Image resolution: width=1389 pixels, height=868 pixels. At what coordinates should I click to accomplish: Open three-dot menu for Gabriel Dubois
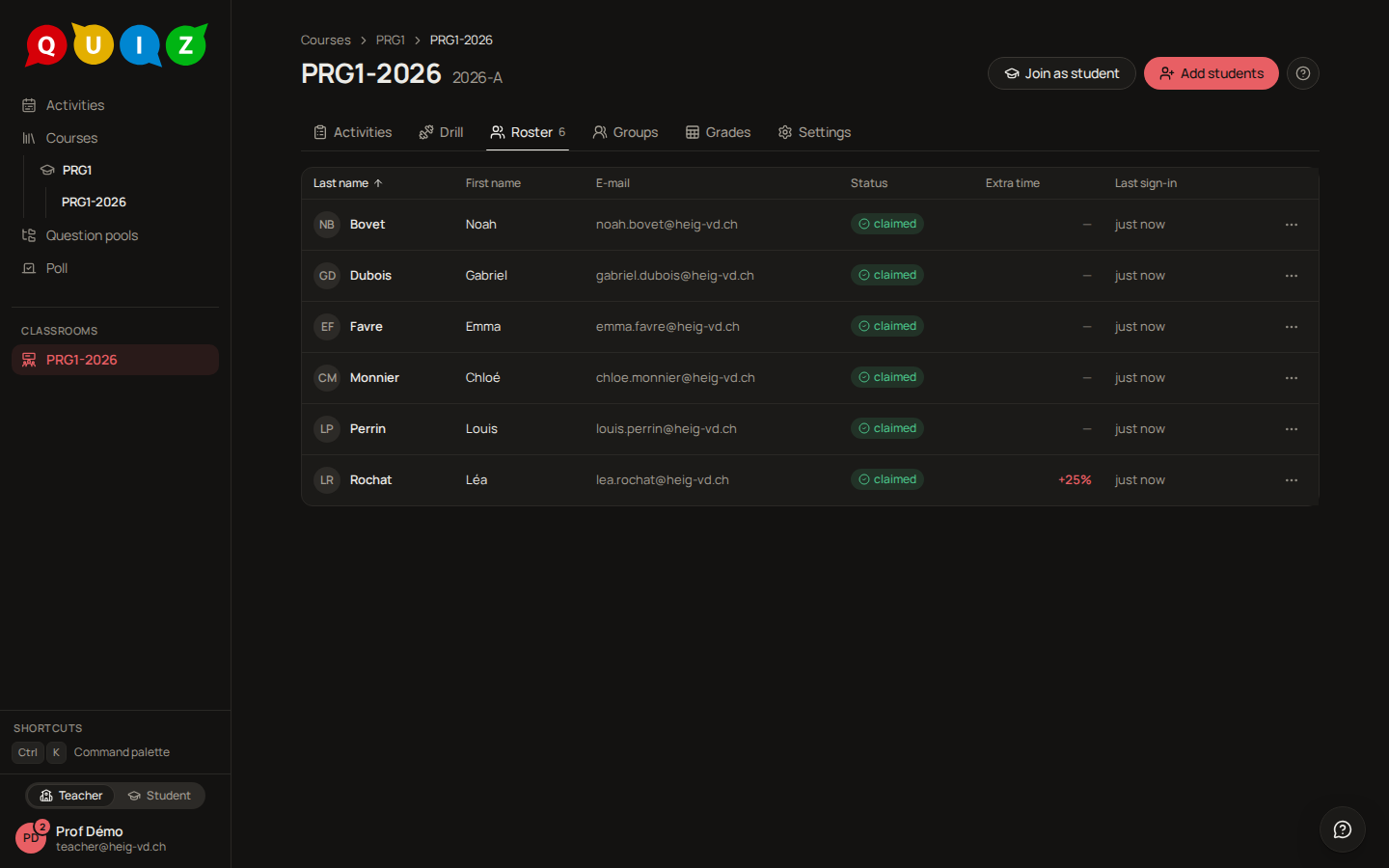(1291, 276)
